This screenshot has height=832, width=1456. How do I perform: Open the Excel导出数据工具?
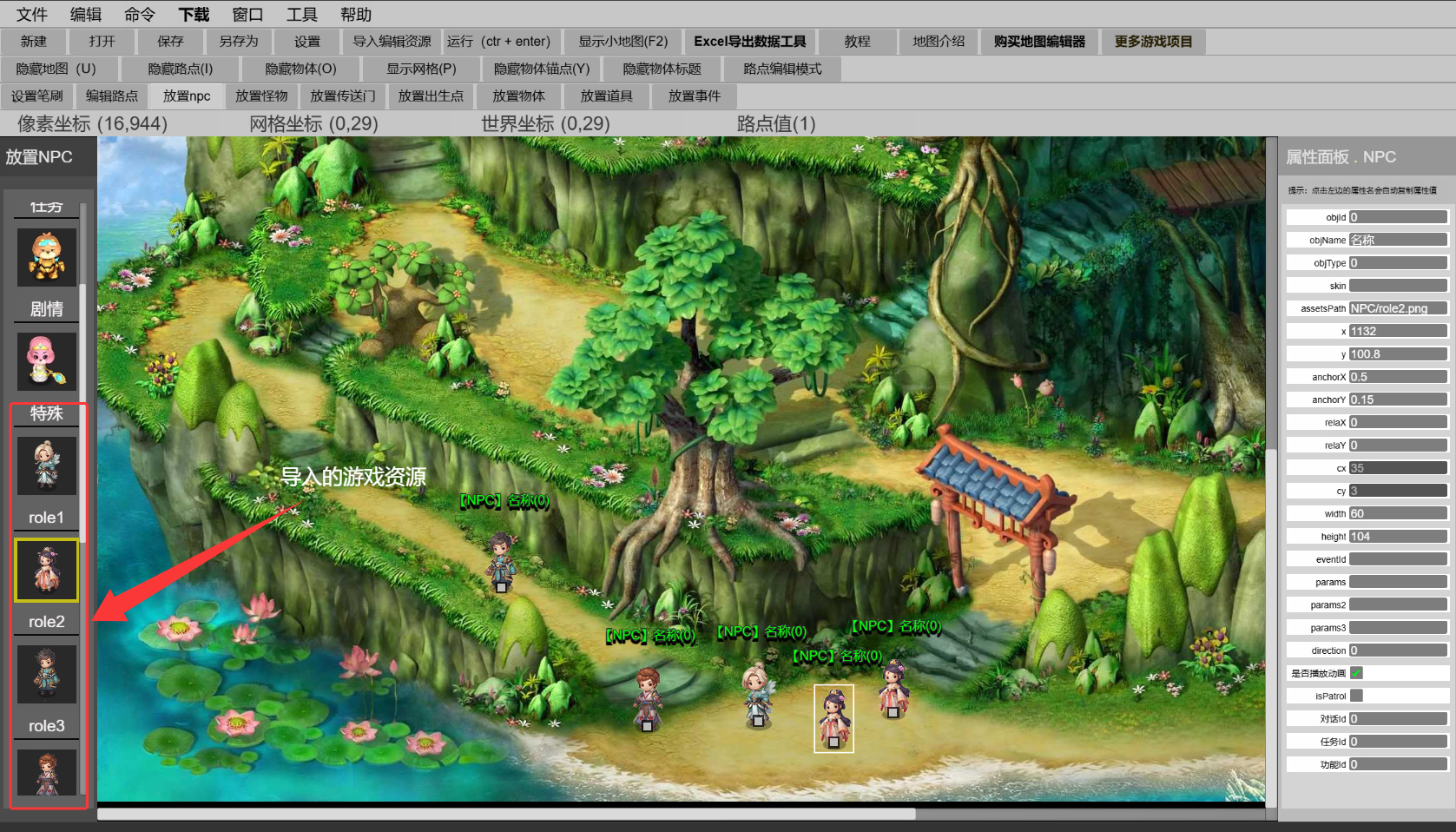coord(750,42)
